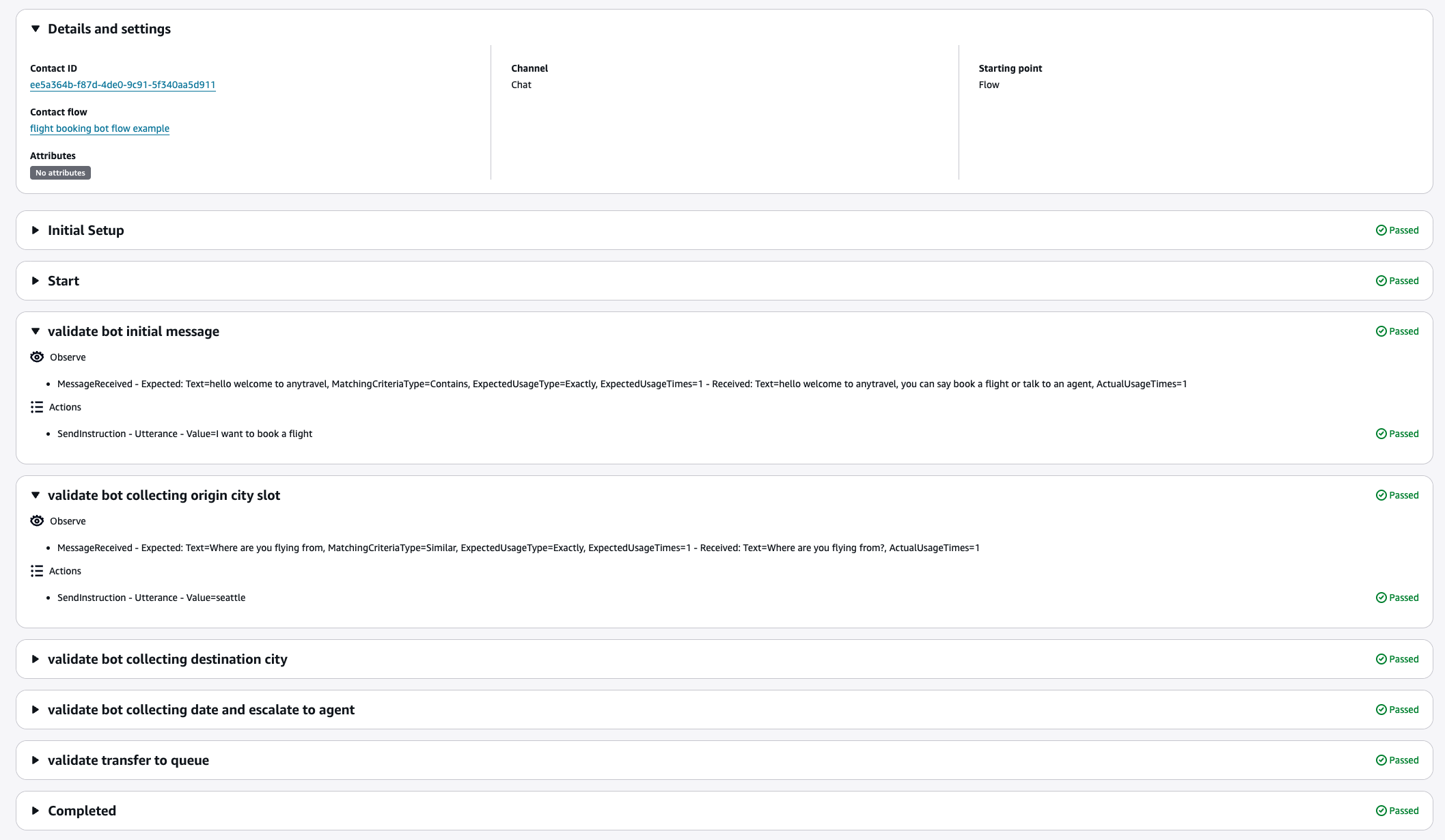Click the No attributes badge
1445x840 pixels.
click(60, 173)
